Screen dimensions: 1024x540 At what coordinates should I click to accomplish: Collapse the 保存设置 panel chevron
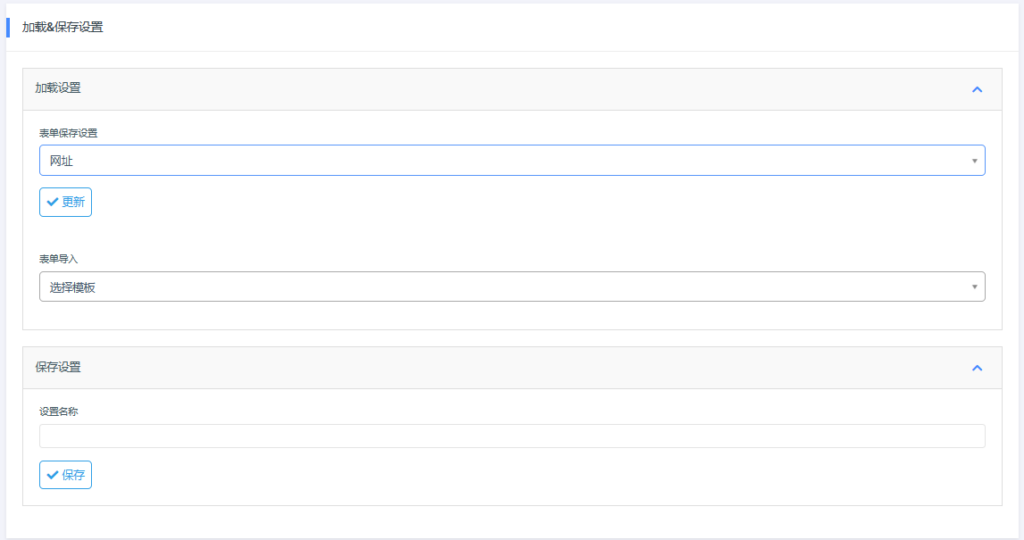click(977, 368)
